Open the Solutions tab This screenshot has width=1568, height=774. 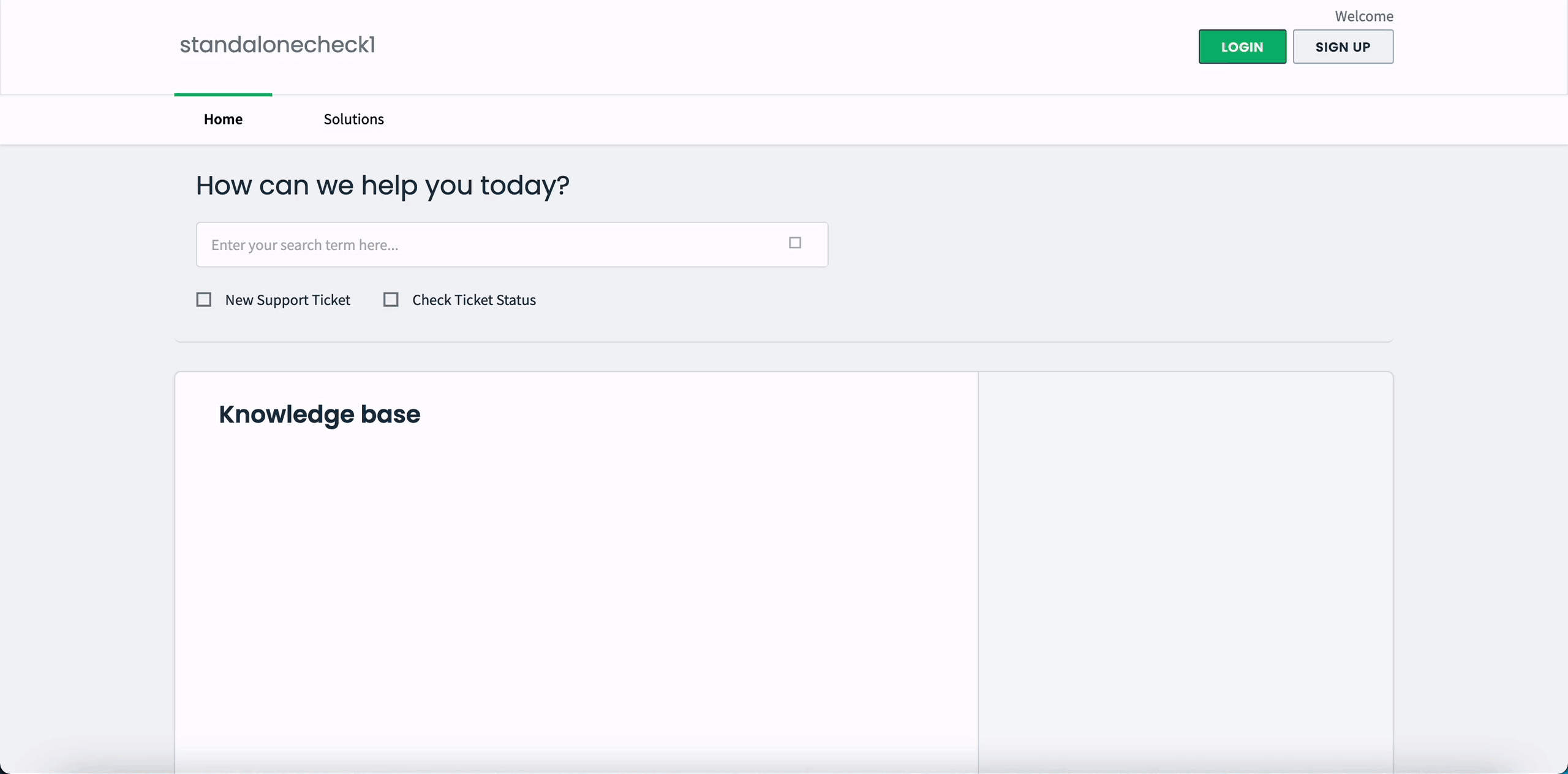353,119
